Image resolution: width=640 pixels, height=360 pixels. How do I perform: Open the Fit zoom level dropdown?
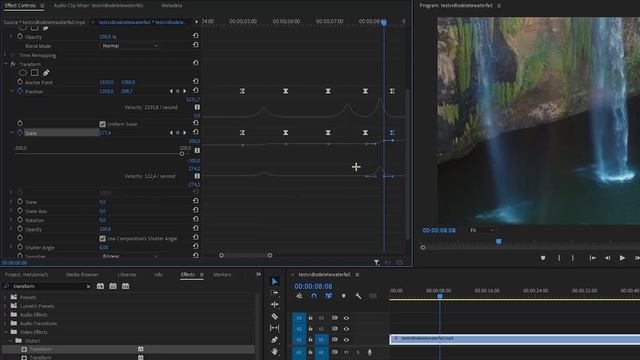point(482,230)
